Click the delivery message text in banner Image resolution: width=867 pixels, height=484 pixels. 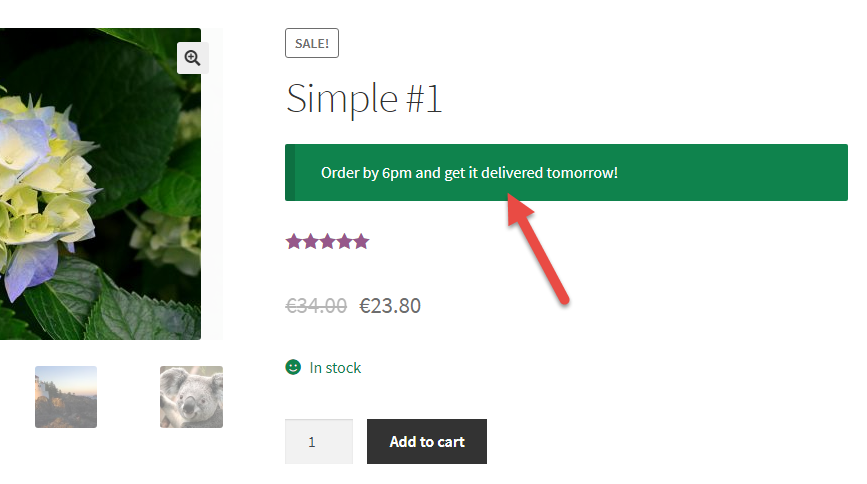[x=469, y=173]
